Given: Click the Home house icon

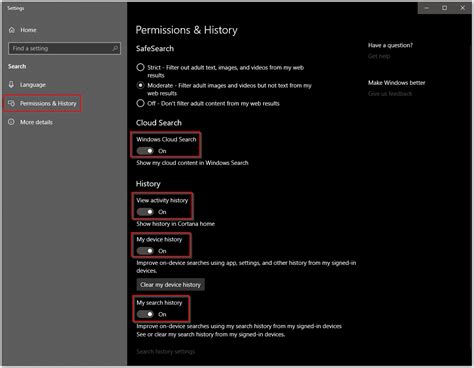Looking at the screenshot, I should [x=12, y=30].
